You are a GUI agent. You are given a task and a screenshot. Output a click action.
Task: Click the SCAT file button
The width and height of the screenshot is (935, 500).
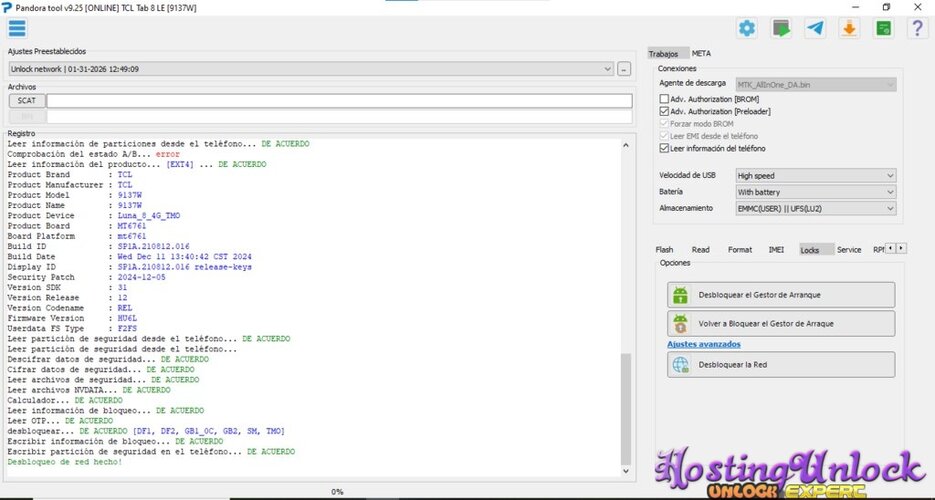tap(27, 101)
